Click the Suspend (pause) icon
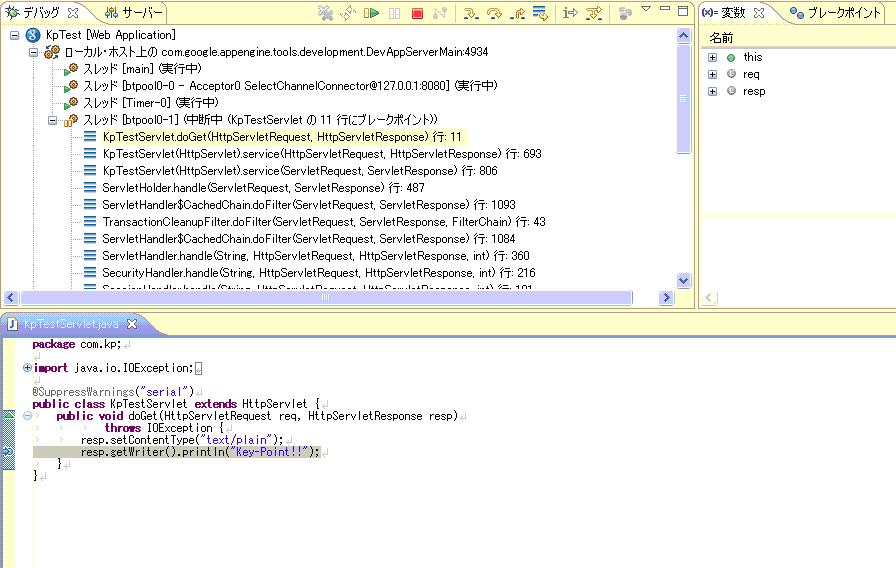The image size is (896, 568). pos(394,13)
